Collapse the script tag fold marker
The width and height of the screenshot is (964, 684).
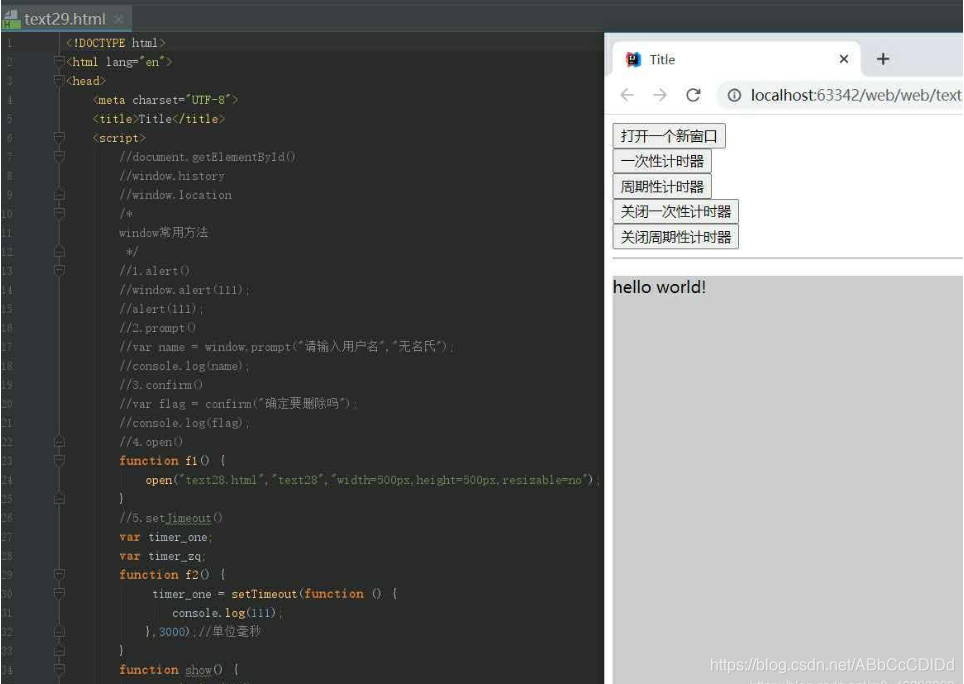click(59, 138)
